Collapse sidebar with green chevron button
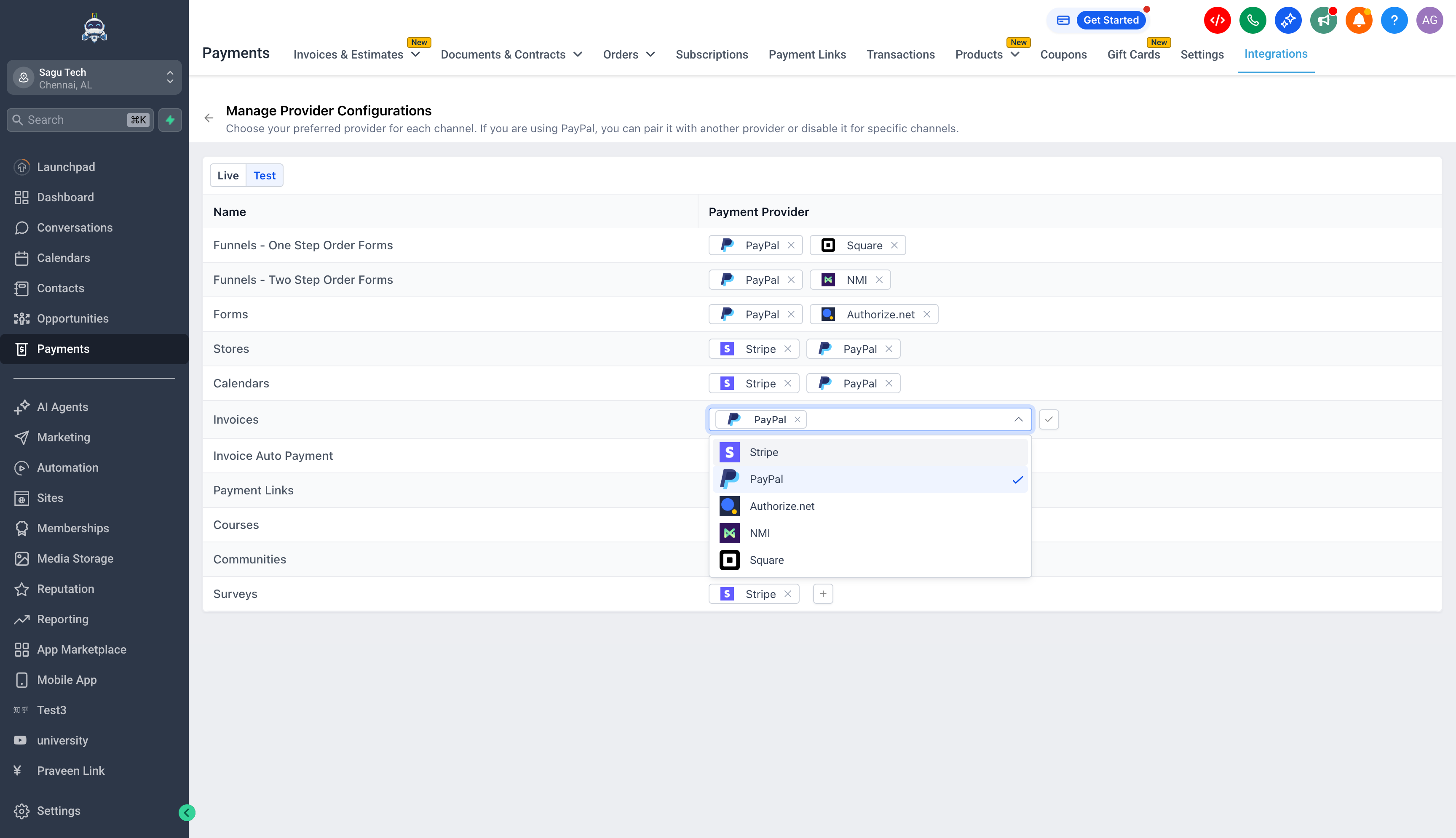Image resolution: width=1456 pixels, height=838 pixels. 187,812
